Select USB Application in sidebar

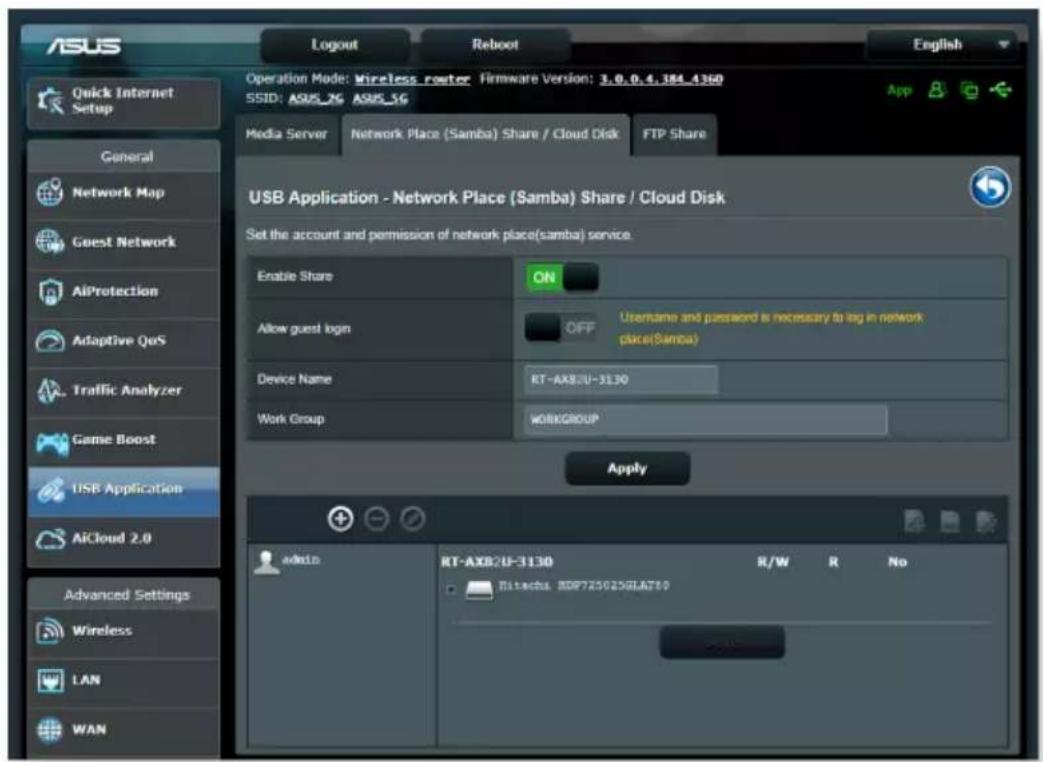(x=124, y=489)
